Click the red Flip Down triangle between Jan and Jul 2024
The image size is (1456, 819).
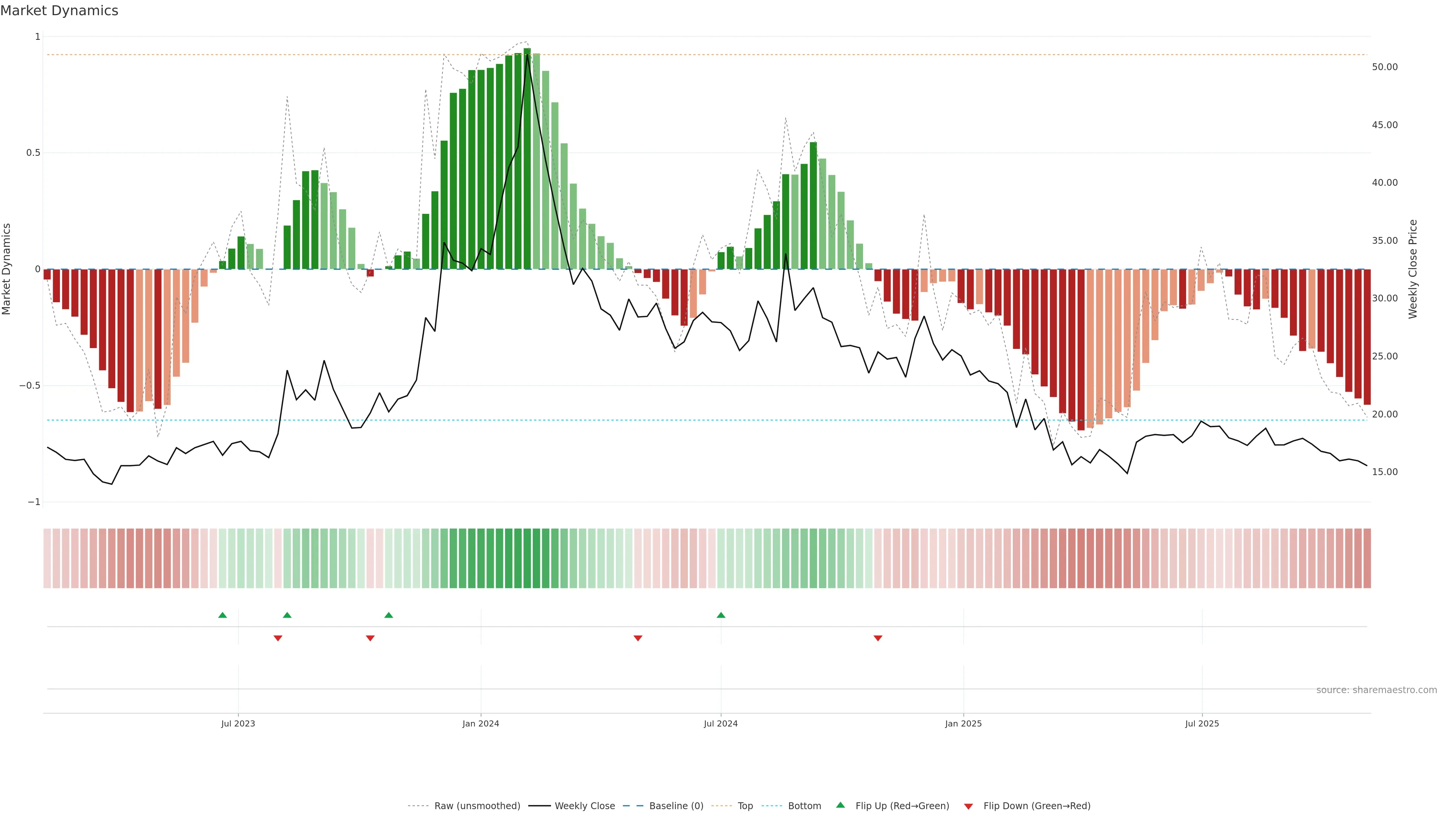tap(637, 638)
